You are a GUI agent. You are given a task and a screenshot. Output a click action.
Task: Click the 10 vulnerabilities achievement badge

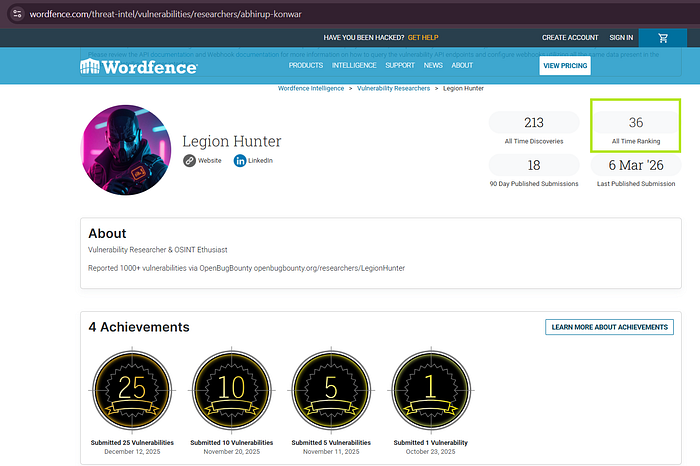[x=232, y=391]
